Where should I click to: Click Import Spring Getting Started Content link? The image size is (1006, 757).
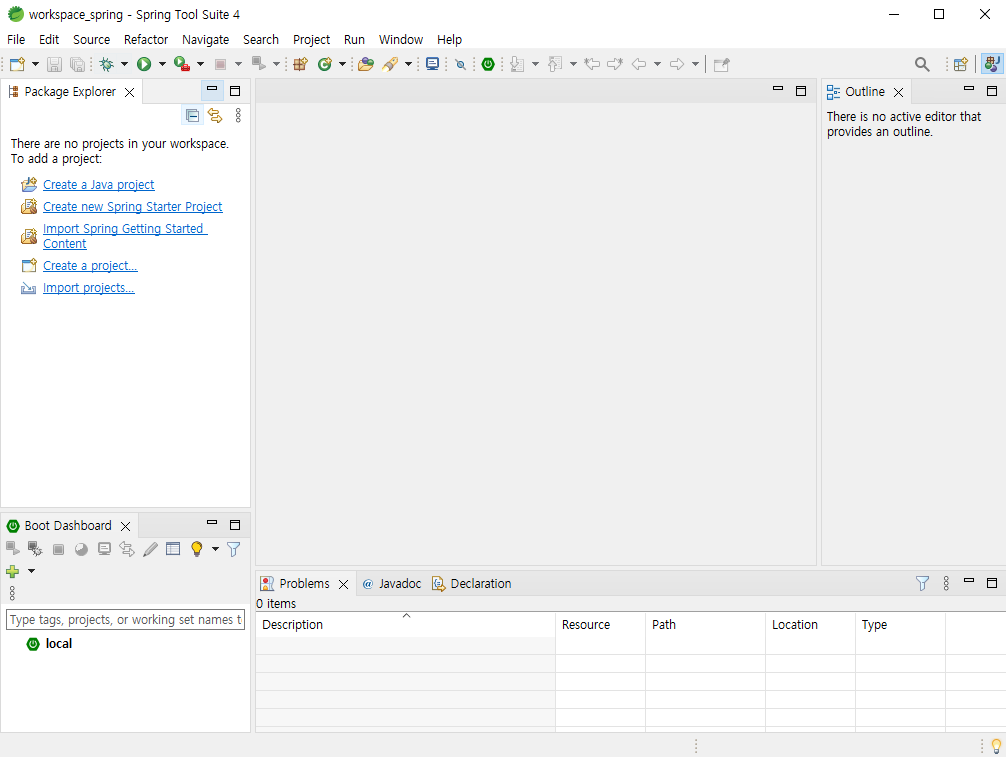click(x=124, y=236)
